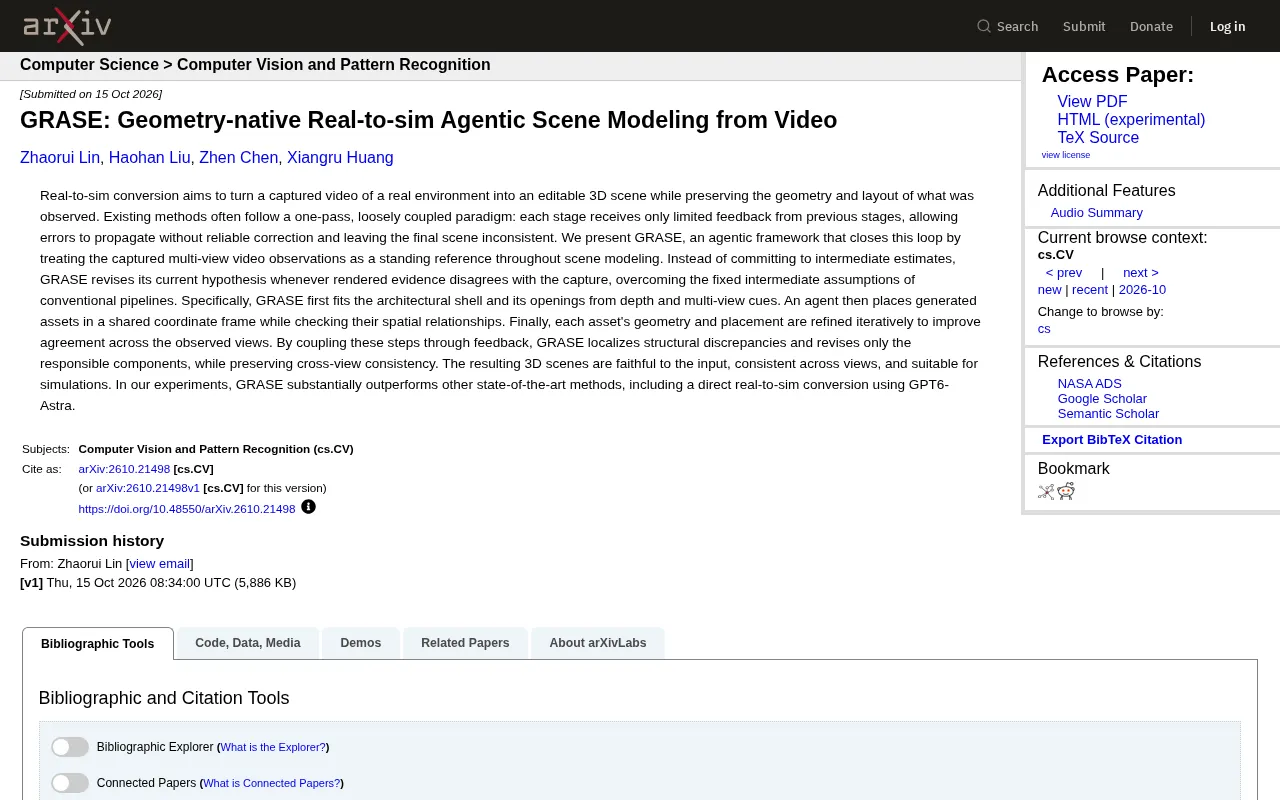The height and width of the screenshot is (800, 1280).
Task: Bookmark paper on Reddit icon
Action: coord(1066,491)
